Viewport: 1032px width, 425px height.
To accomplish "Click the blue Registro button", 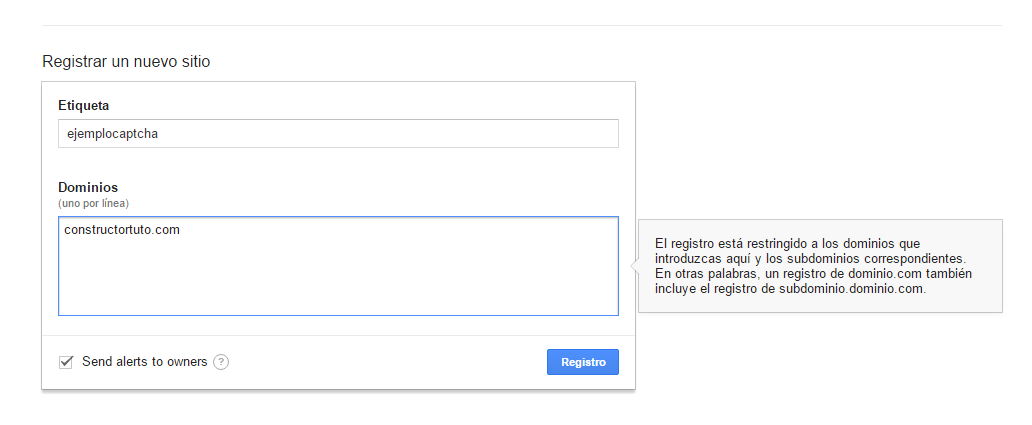I will pyautogui.click(x=582, y=362).
